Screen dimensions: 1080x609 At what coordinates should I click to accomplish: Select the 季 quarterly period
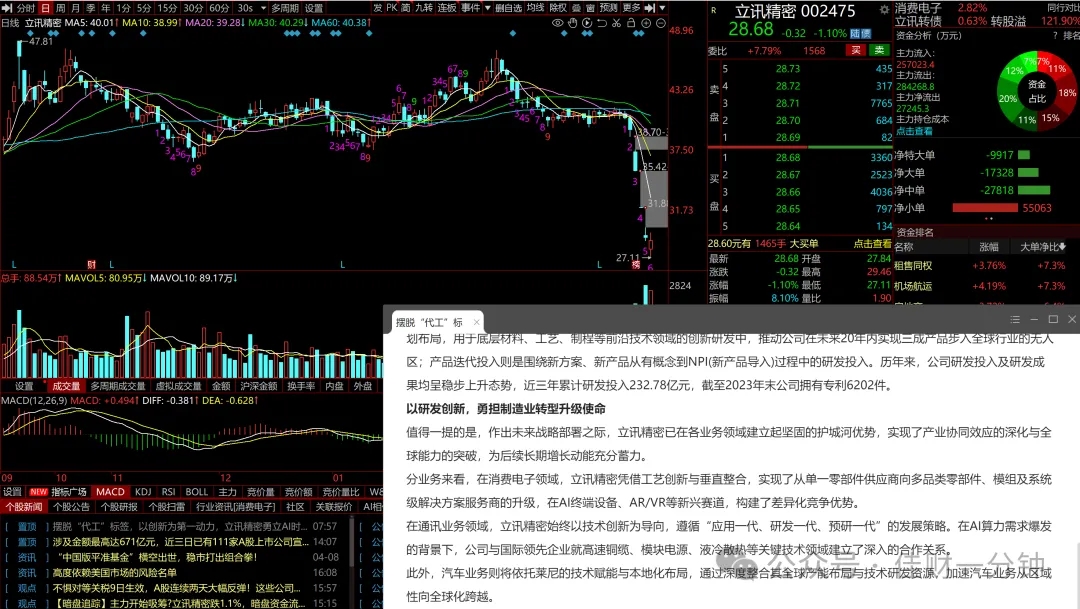(x=91, y=8)
